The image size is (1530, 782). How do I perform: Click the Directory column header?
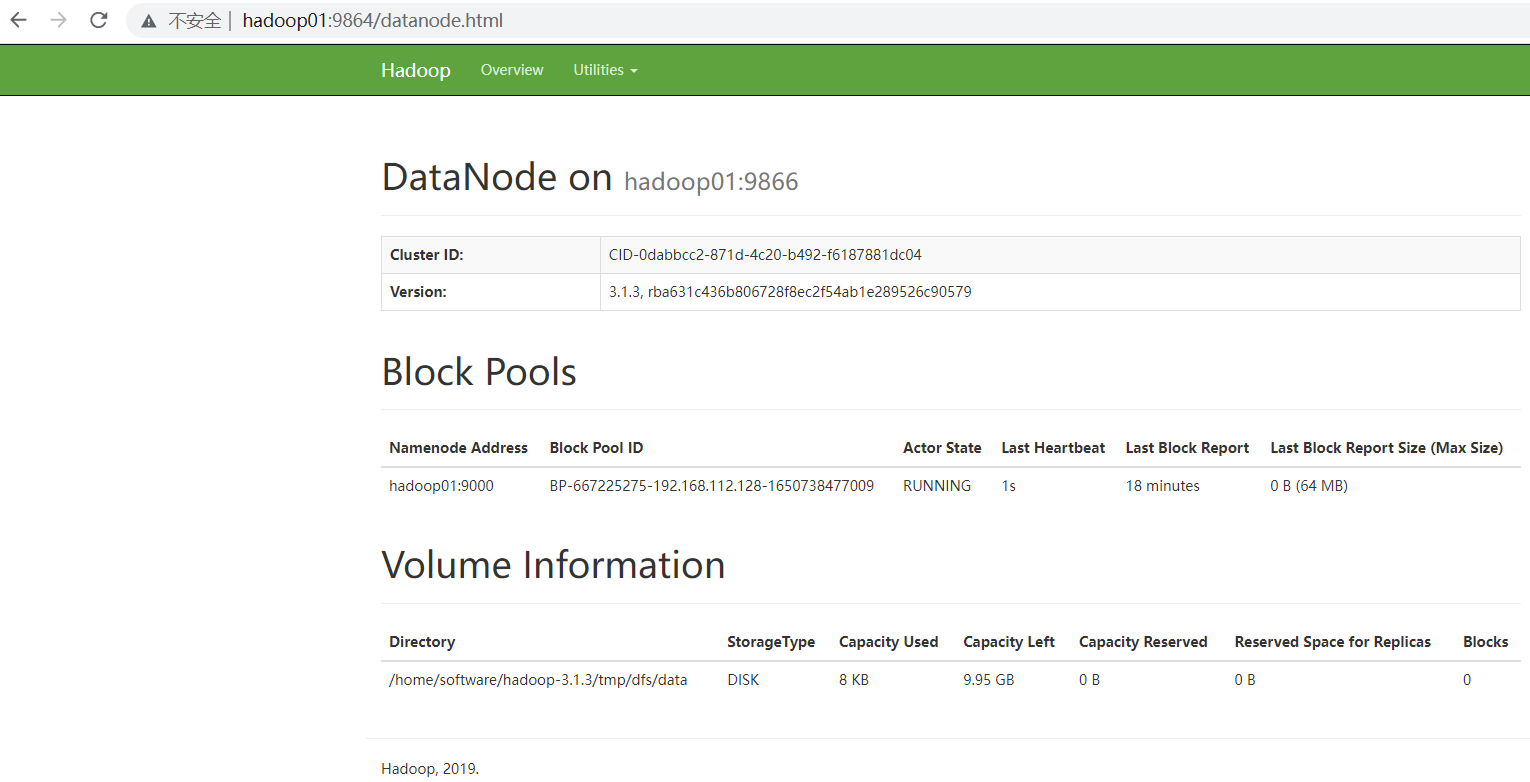tap(422, 642)
